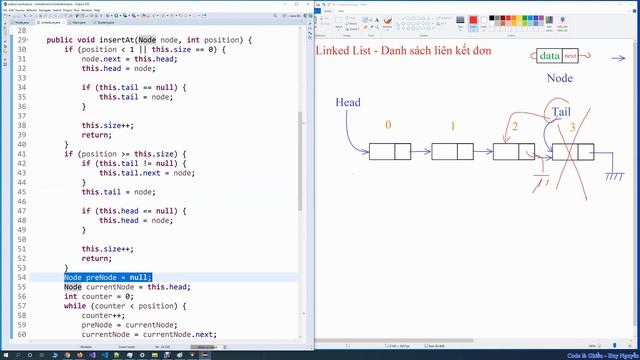Image resolution: width=640 pixels, height=360 pixels.
Task: Open the shape Outline dropdown
Action: (444, 18)
